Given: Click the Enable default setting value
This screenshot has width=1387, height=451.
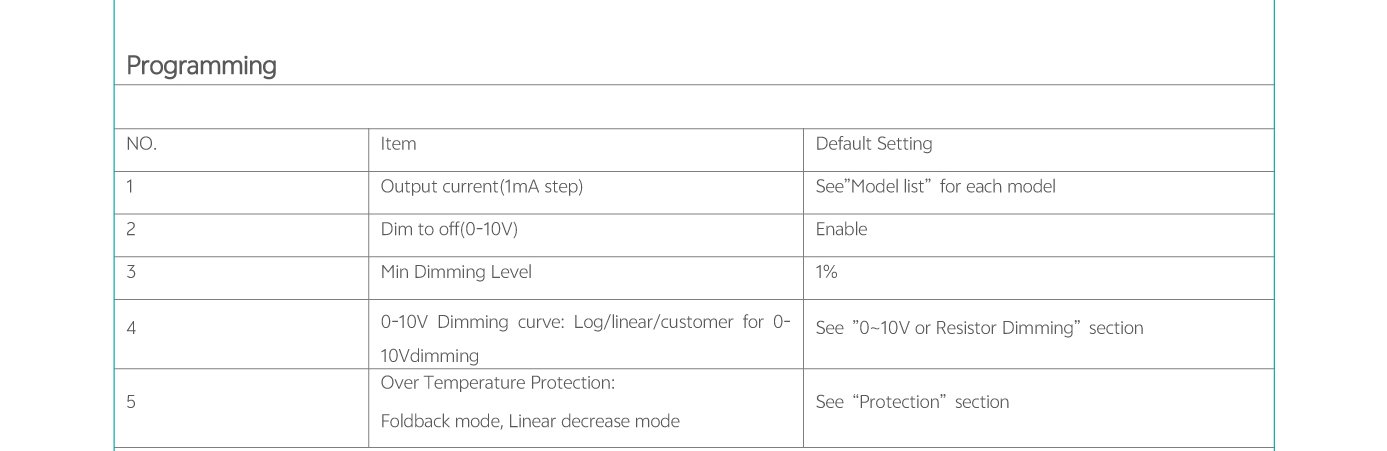Looking at the screenshot, I should tap(841, 229).
